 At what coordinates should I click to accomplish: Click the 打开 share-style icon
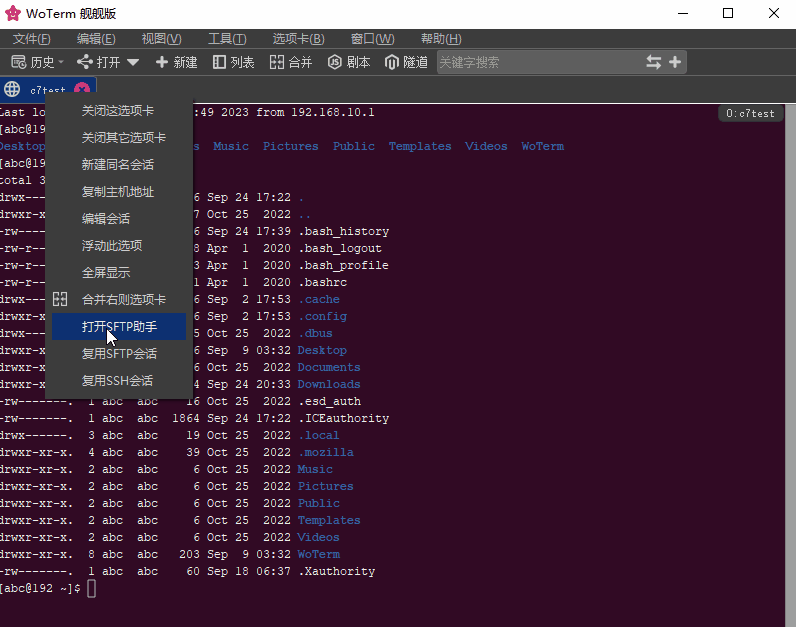tap(85, 62)
